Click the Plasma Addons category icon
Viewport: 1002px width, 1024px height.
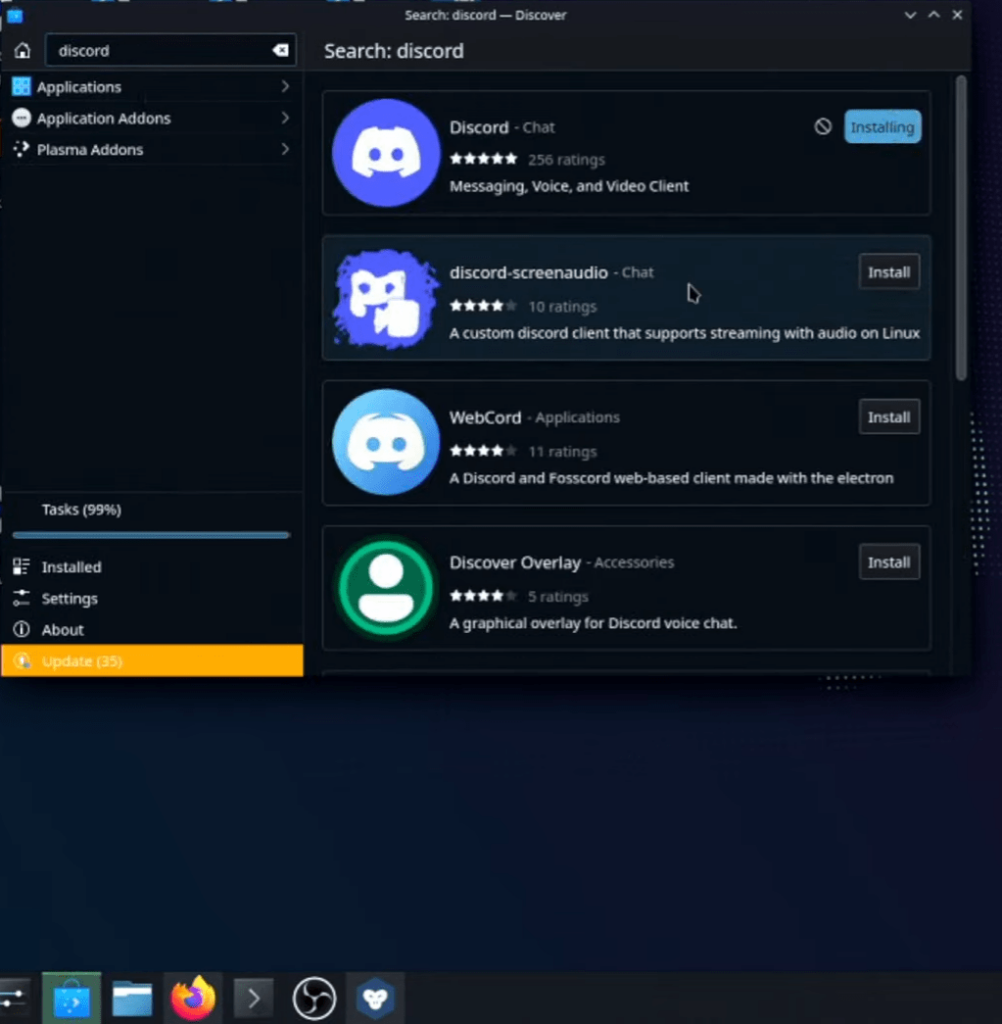(x=22, y=149)
